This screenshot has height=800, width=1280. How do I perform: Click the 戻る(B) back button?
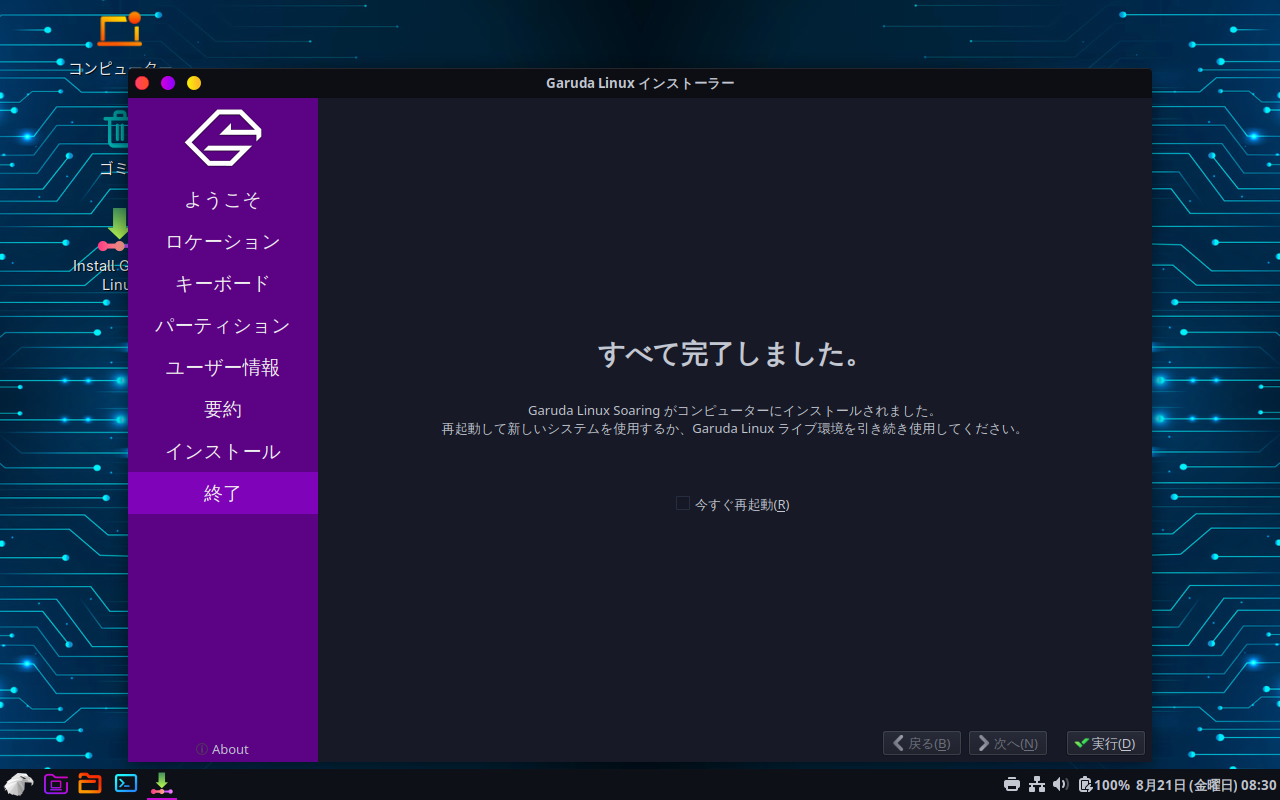(x=922, y=743)
